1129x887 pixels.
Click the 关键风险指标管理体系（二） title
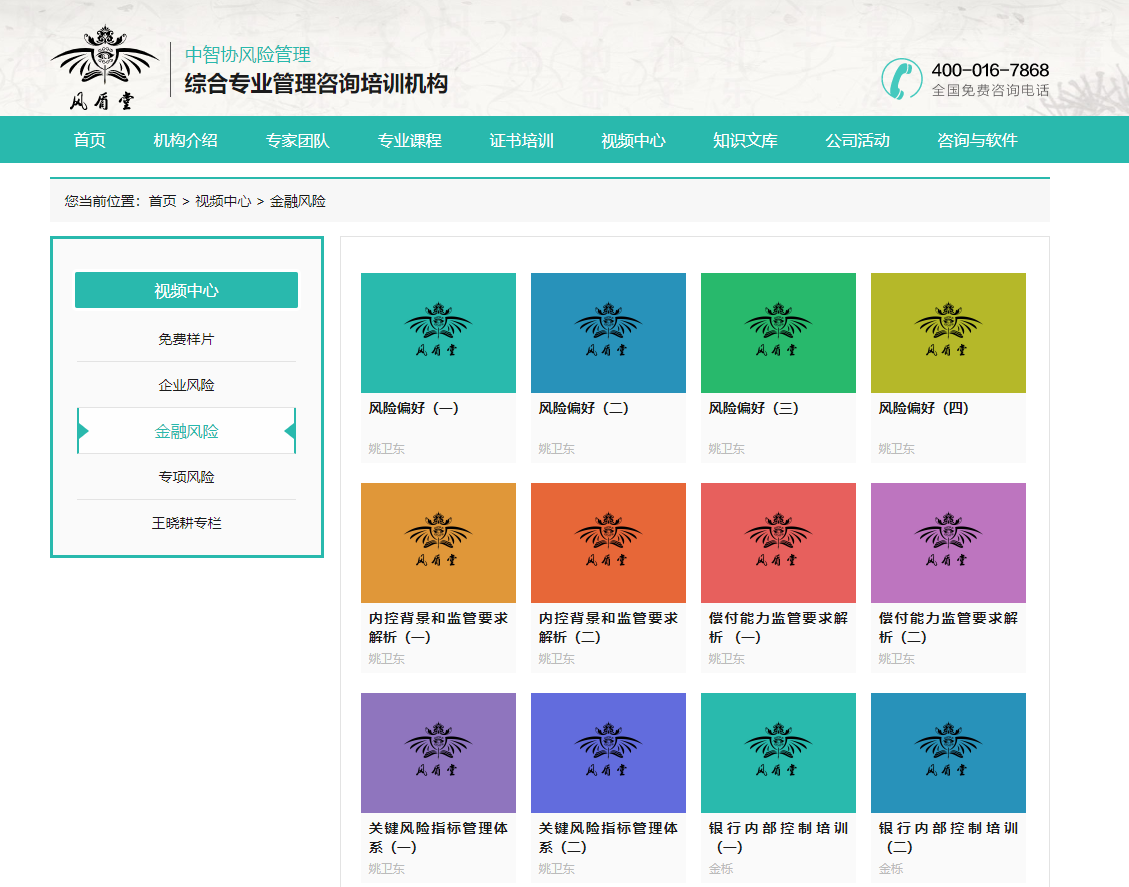608,838
